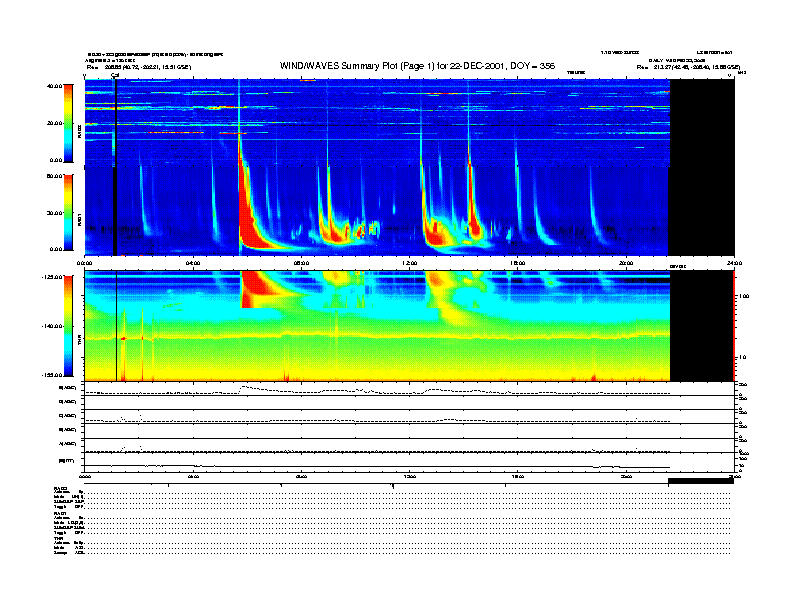Select the TNR status heading at bottom
This screenshot has height=612, width=792.
point(59,538)
